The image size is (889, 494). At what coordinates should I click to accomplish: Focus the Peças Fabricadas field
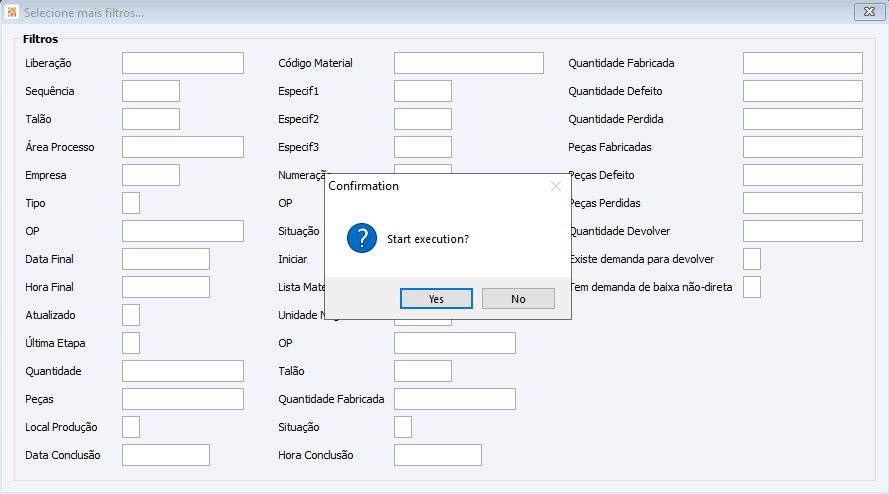(x=802, y=147)
